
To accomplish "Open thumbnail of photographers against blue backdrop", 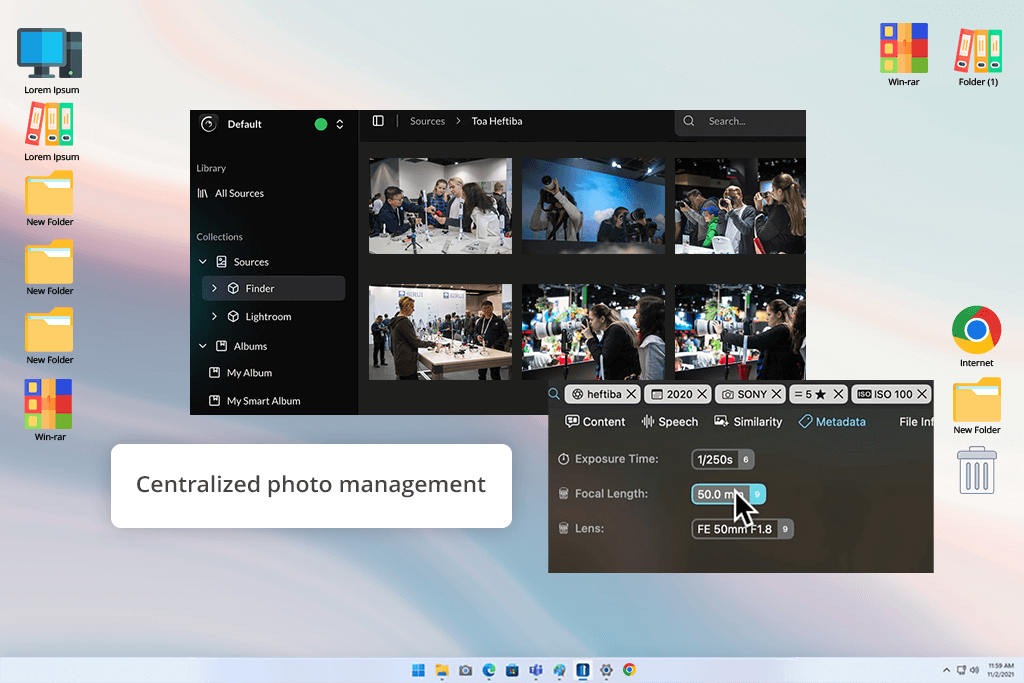I will coord(593,206).
